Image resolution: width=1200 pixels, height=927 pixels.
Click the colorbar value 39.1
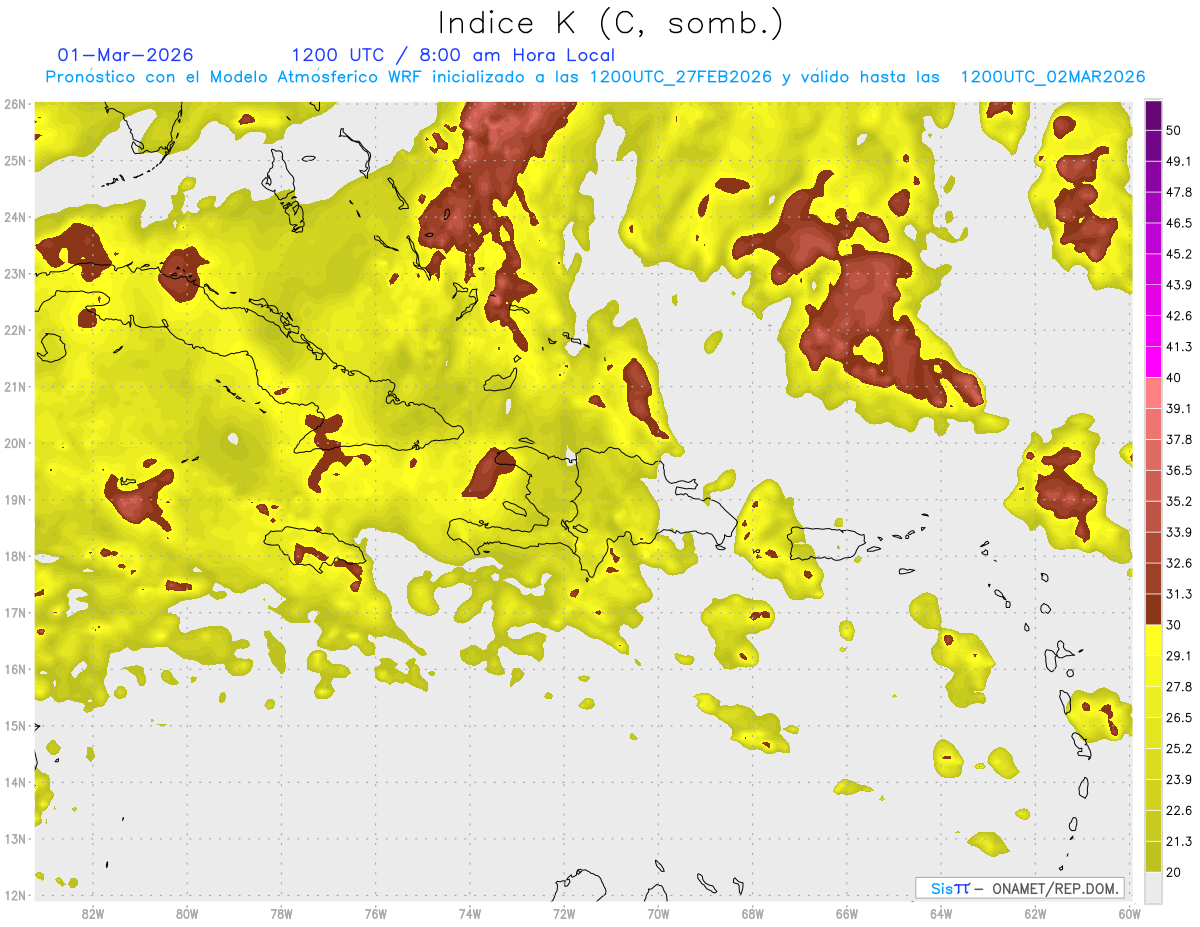click(x=1179, y=409)
